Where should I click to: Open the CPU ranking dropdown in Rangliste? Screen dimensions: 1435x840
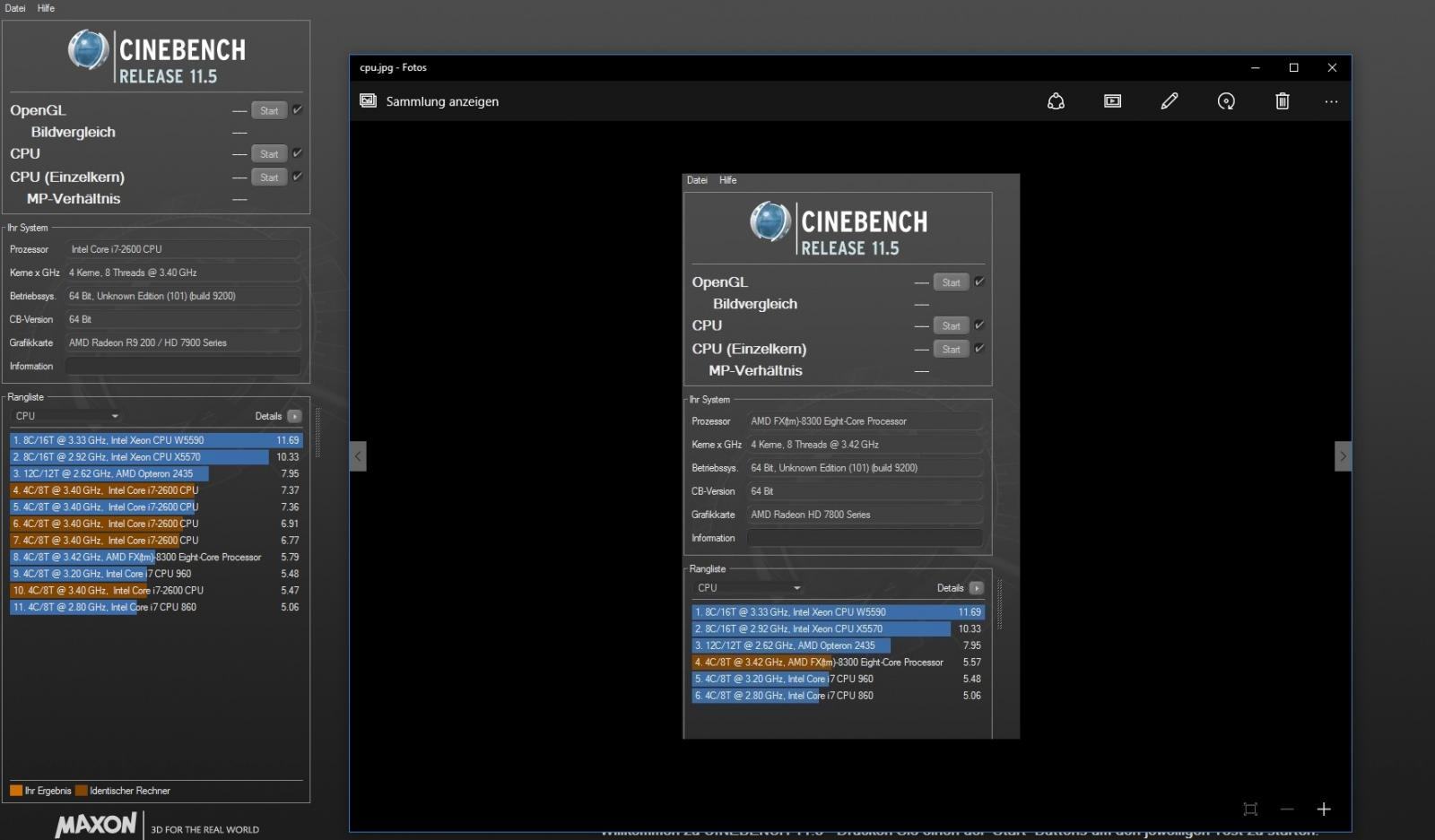click(x=67, y=416)
